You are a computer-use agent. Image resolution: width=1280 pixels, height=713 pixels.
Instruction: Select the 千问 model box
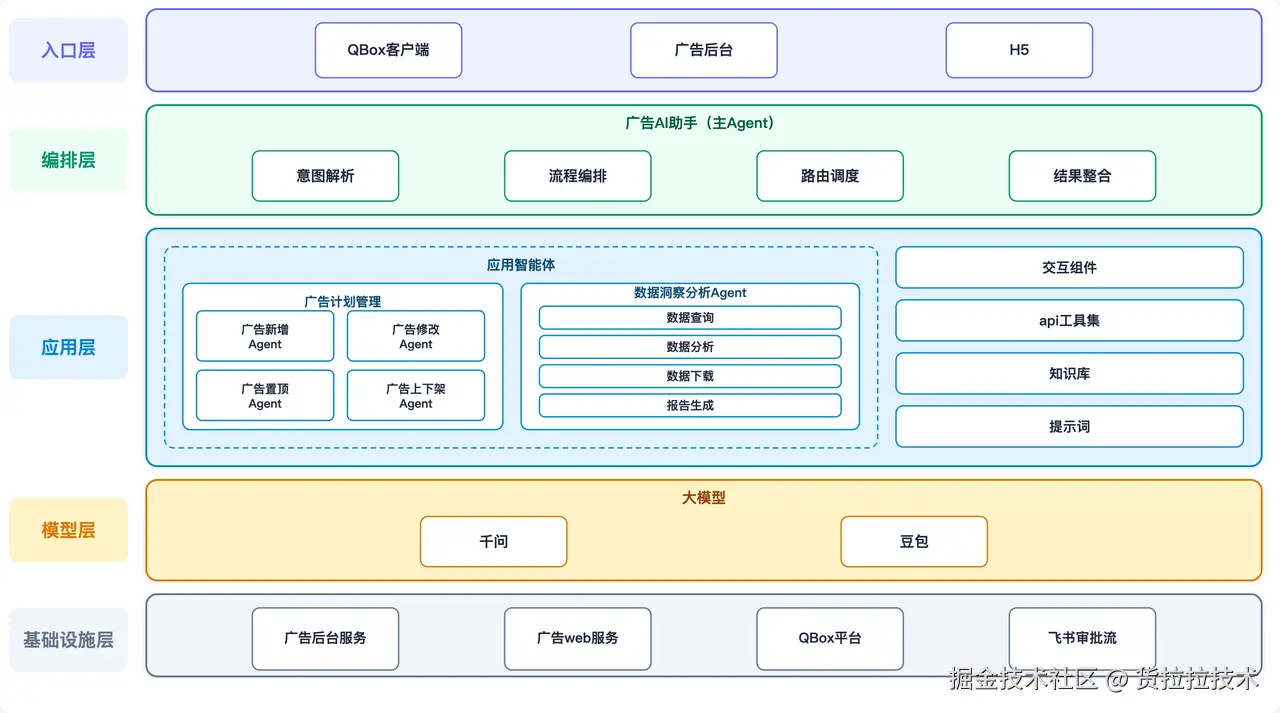(x=494, y=541)
